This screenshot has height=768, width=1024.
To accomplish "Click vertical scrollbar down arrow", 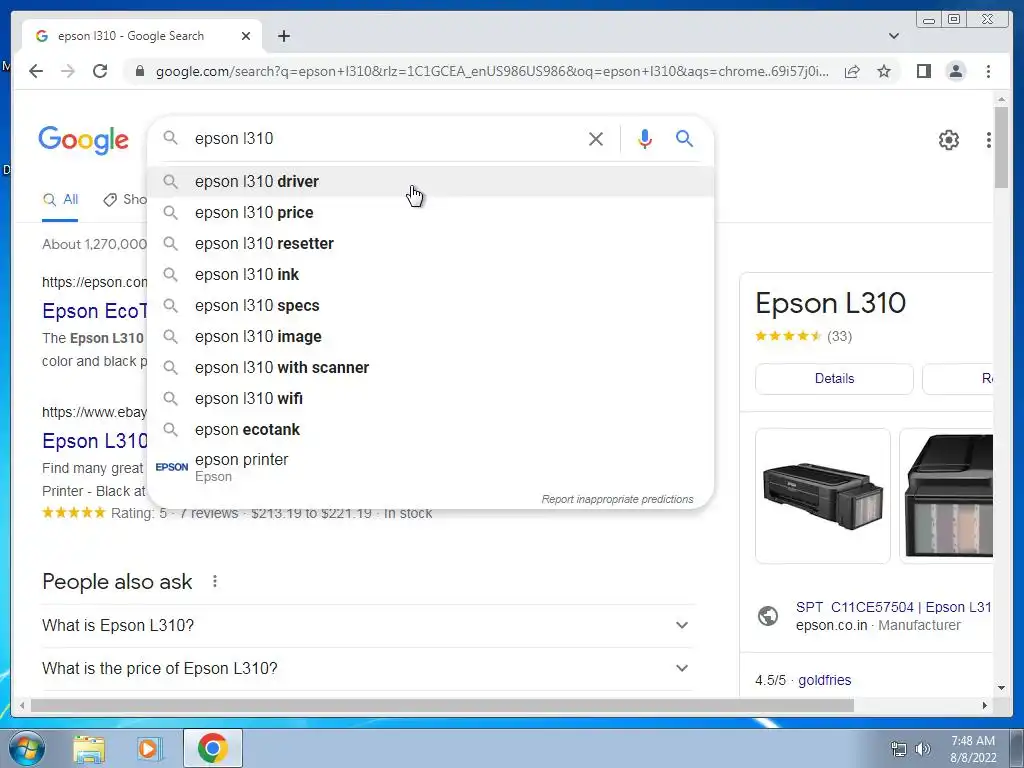I will pyautogui.click(x=1002, y=688).
